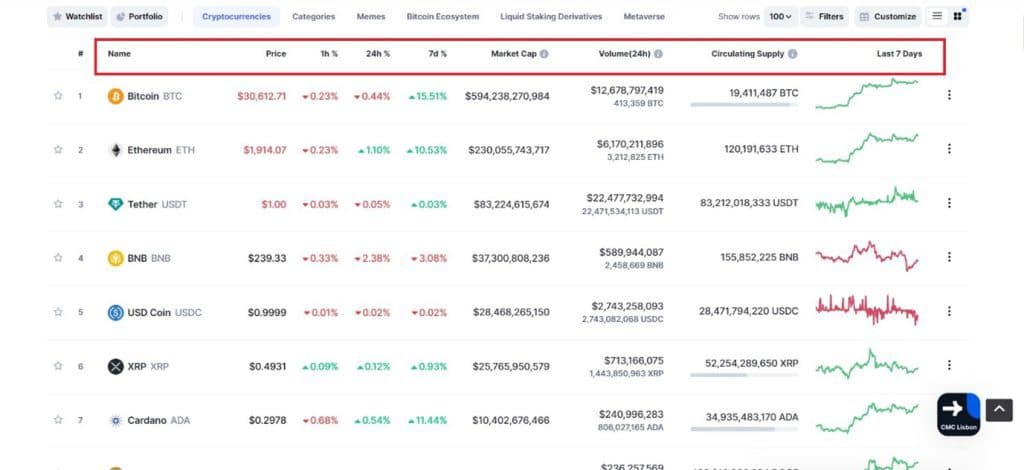Image resolution: width=1024 pixels, height=470 pixels.
Task: Click Circulating Supply info icon
Action: [x=792, y=54]
